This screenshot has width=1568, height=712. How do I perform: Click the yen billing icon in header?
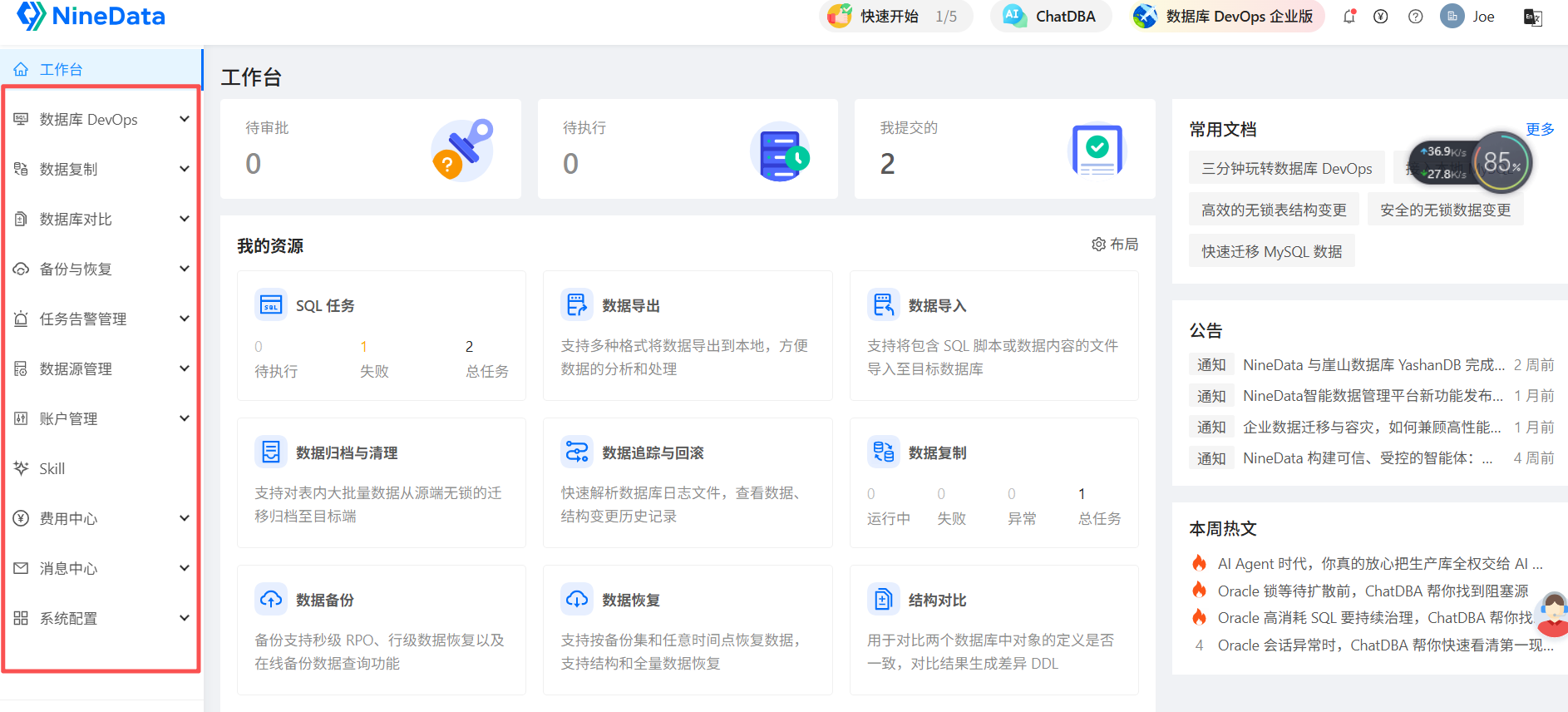coord(1381,17)
